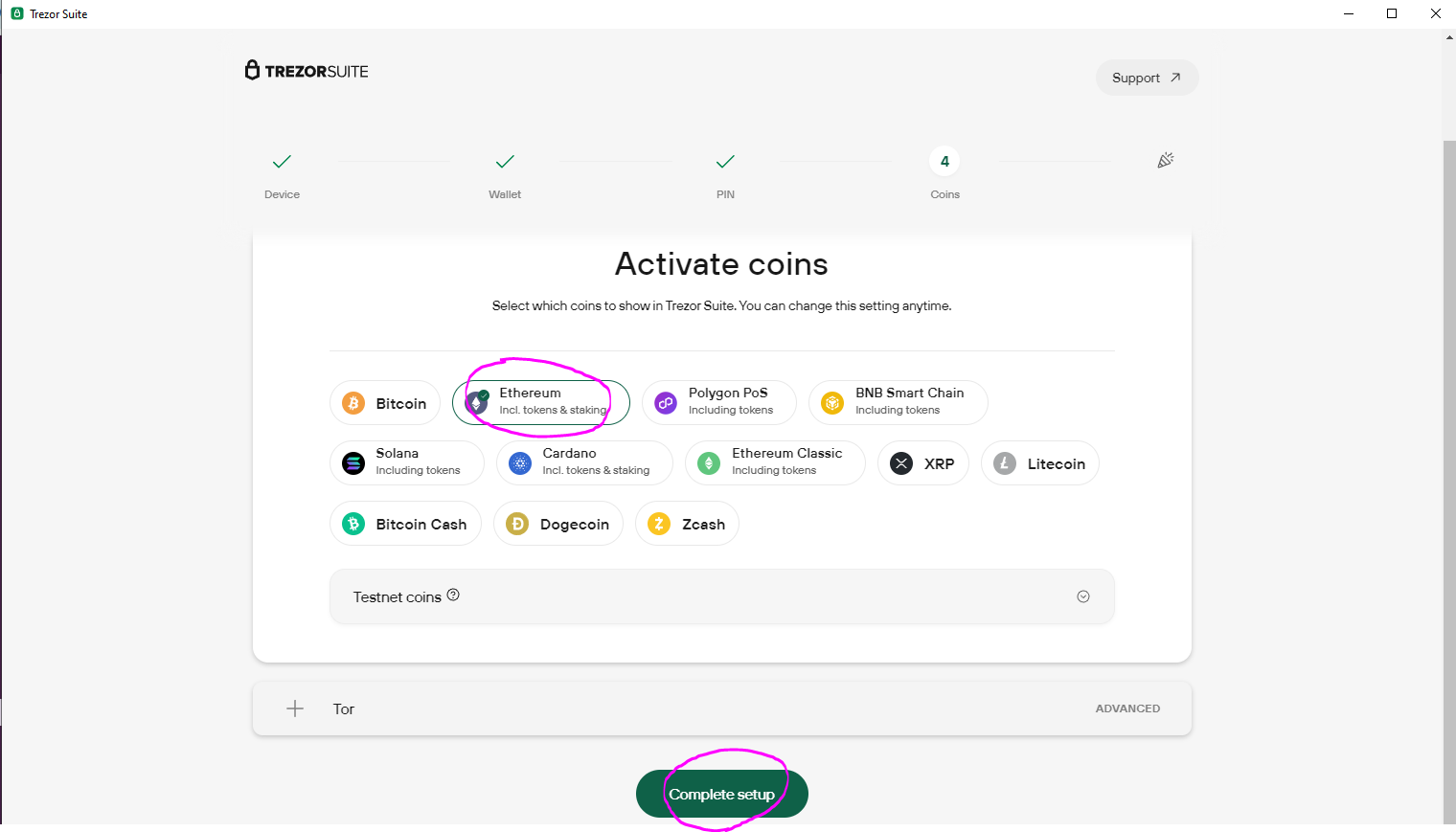Deselect the active Ethereum coin
The height and width of the screenshot is (832, 1456).
[x=541, y=402]
